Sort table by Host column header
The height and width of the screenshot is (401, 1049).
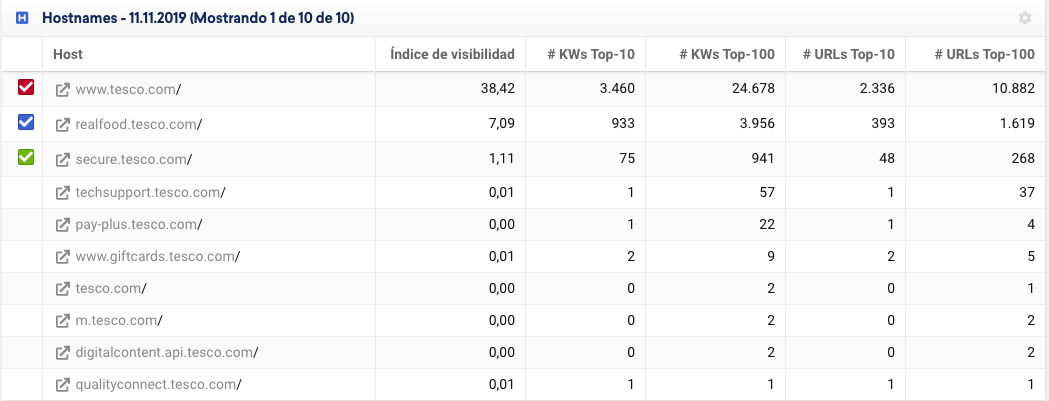tap(68, 54)
